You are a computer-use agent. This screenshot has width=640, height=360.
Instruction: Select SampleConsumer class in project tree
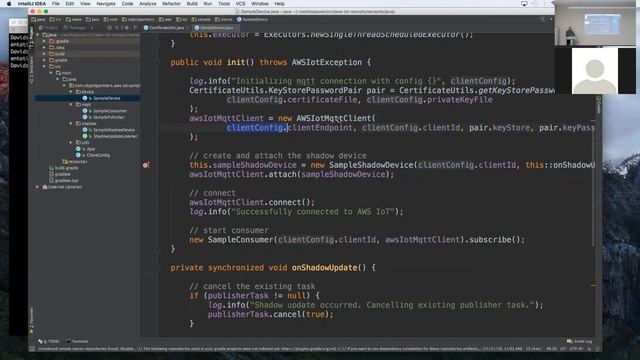pos(106,111)
